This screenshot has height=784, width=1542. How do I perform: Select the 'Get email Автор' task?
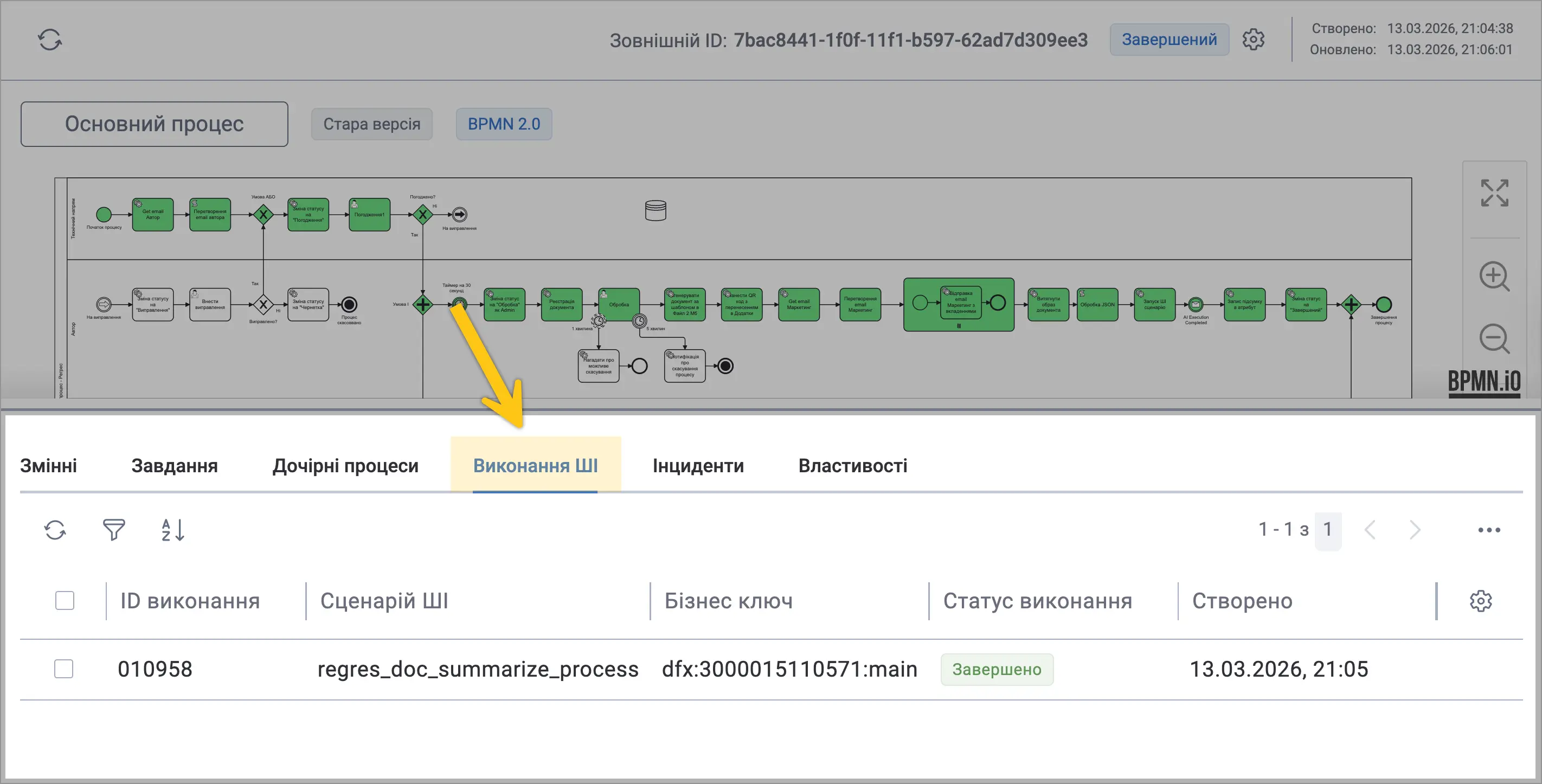click(153, 214)
